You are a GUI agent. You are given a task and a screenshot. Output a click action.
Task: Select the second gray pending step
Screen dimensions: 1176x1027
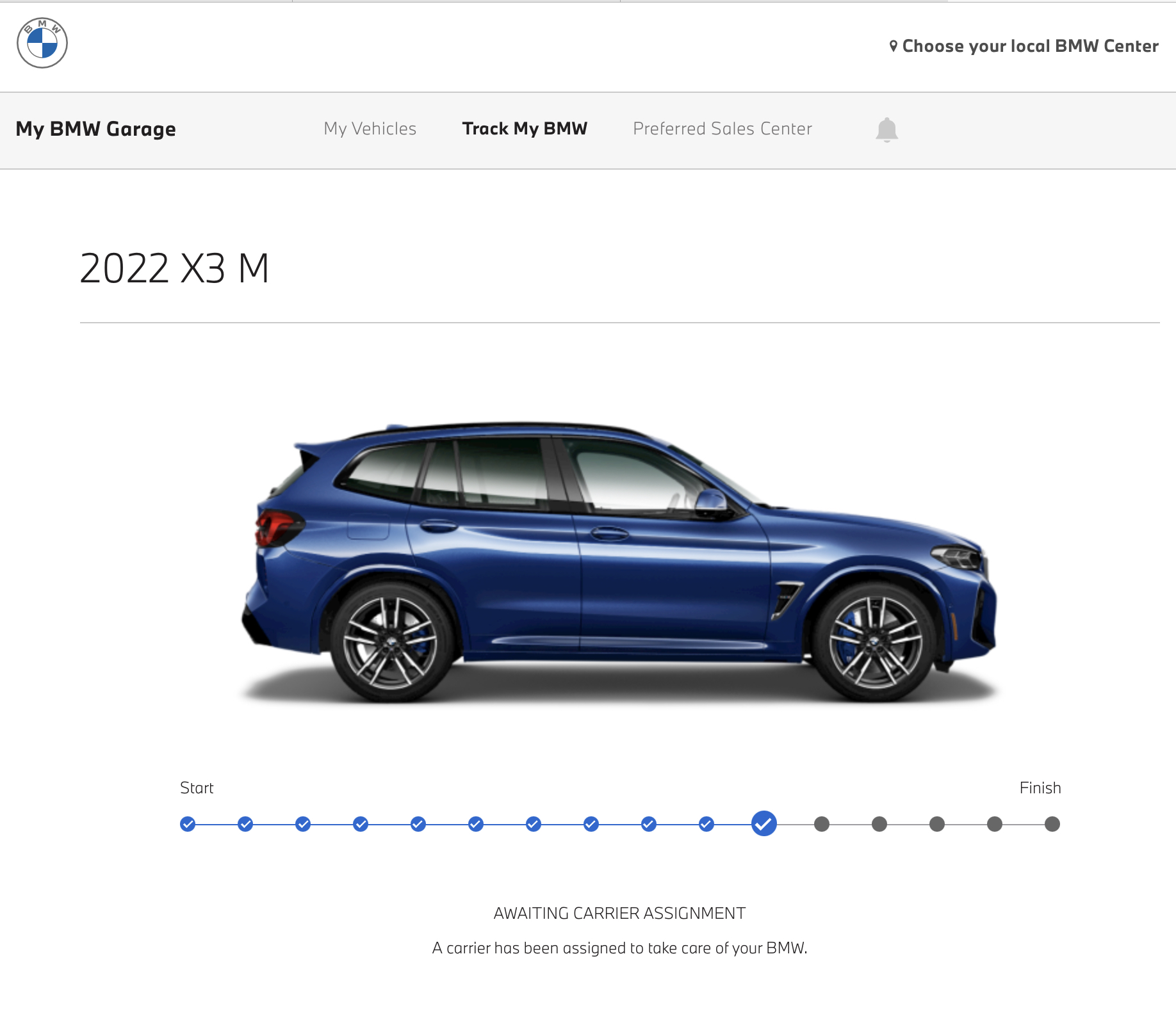coord(879,824)
